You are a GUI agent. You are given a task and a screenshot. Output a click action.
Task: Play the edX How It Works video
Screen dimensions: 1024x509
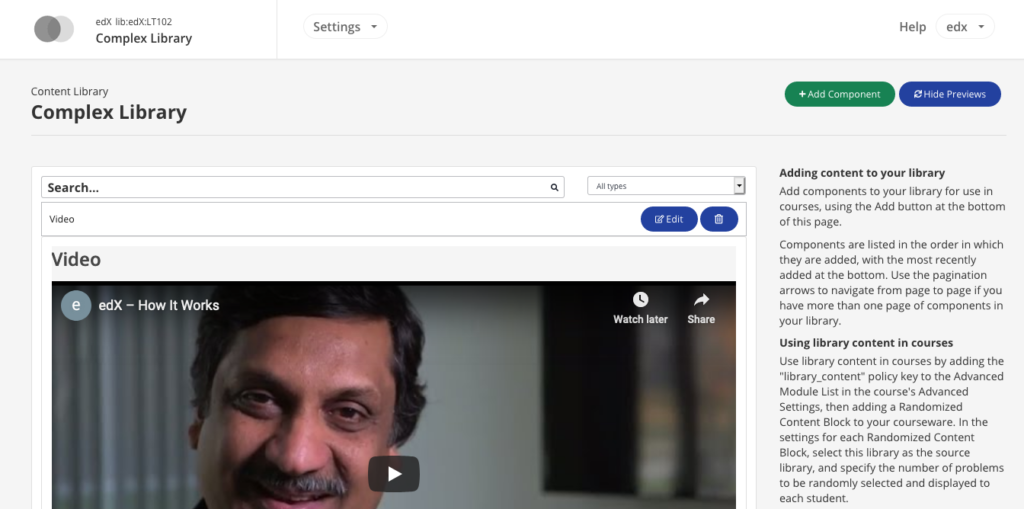(394, 474)
